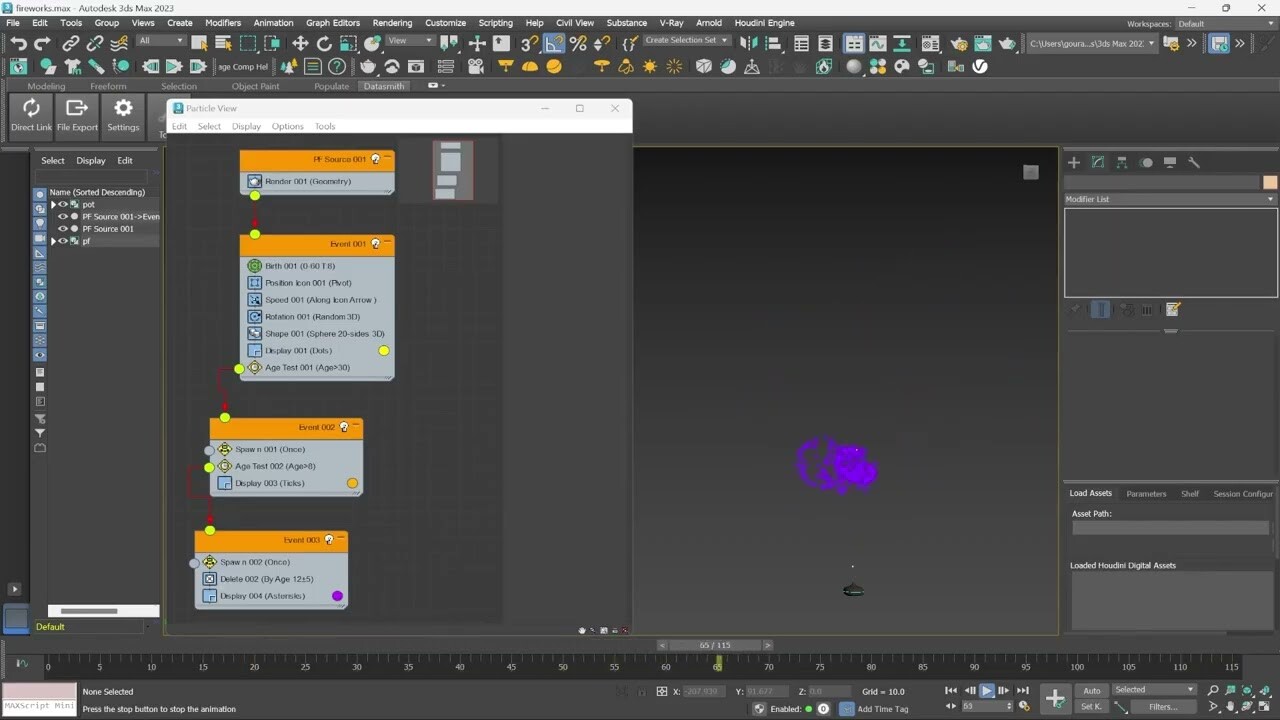Click the magenta swatch on Display 004
This screenshot has height=720, width=1280.
click(x=337, y=595)
